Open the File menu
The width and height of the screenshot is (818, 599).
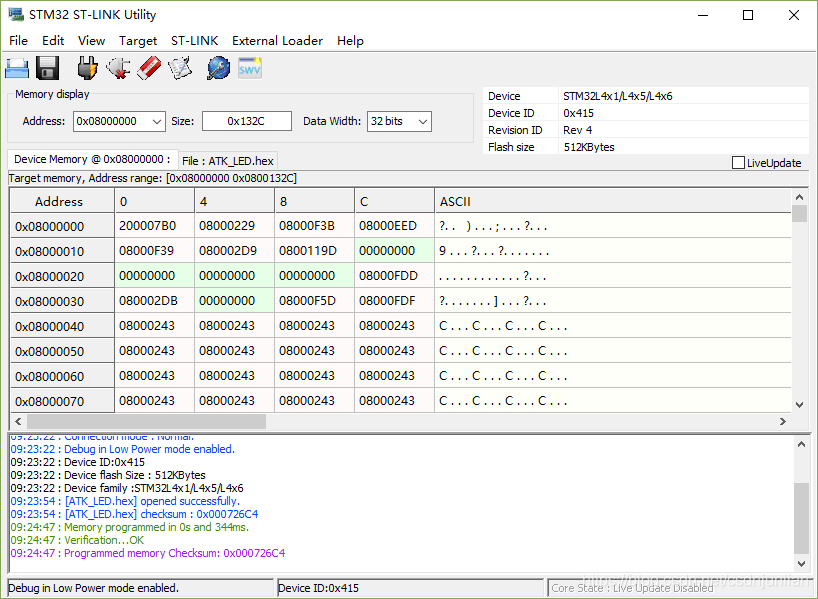18,41
